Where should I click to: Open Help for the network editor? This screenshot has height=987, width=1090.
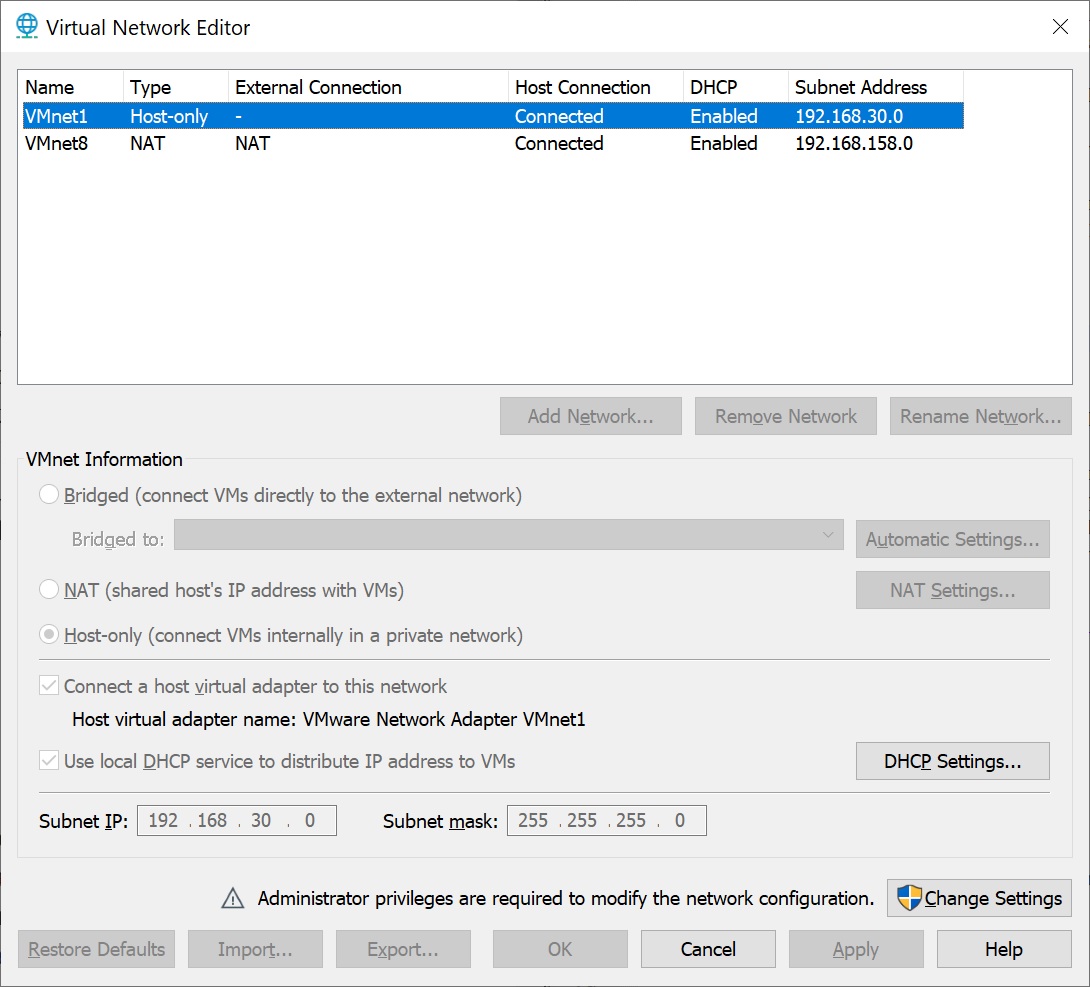pyautogui.click(x=1004, y=949)
